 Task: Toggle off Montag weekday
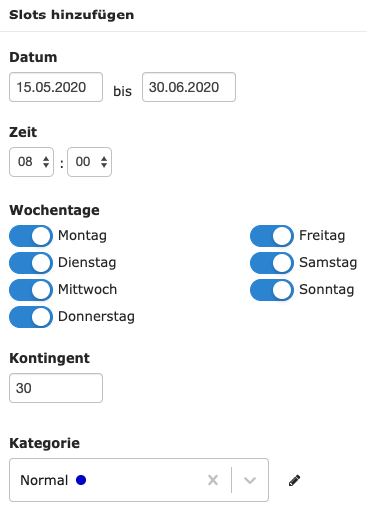click(31, 236)
